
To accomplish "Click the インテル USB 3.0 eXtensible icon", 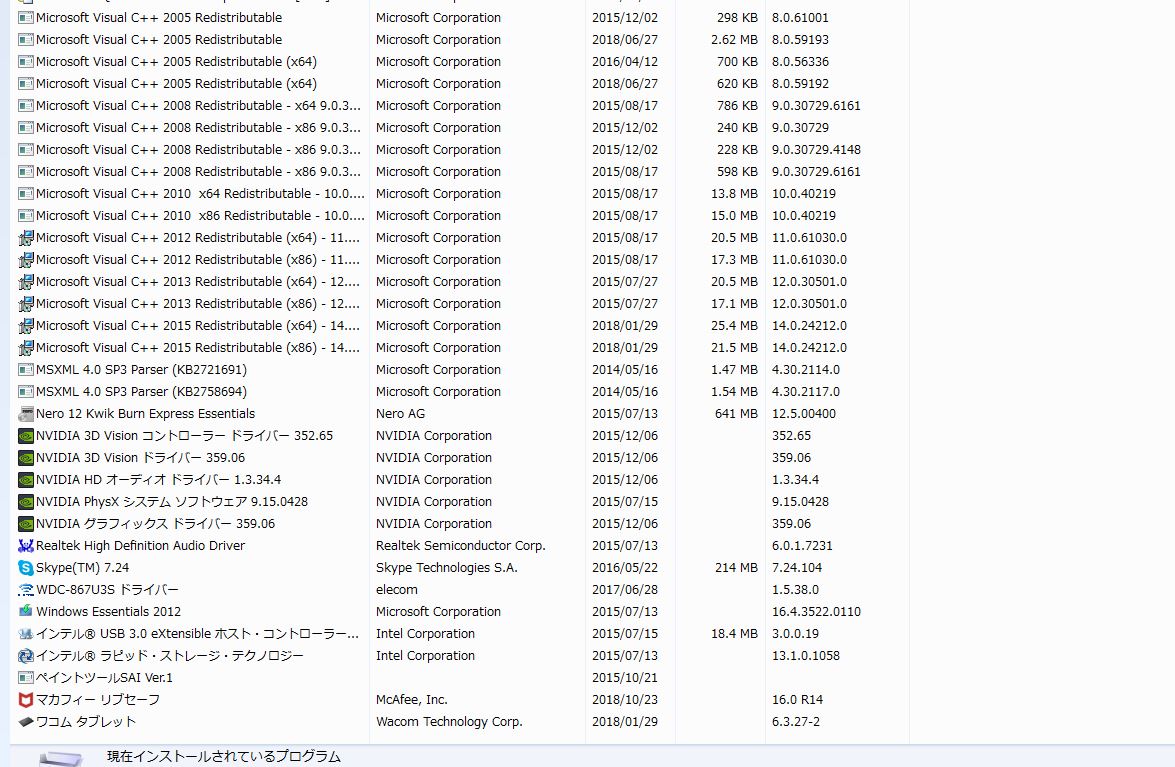I will 25,634.
